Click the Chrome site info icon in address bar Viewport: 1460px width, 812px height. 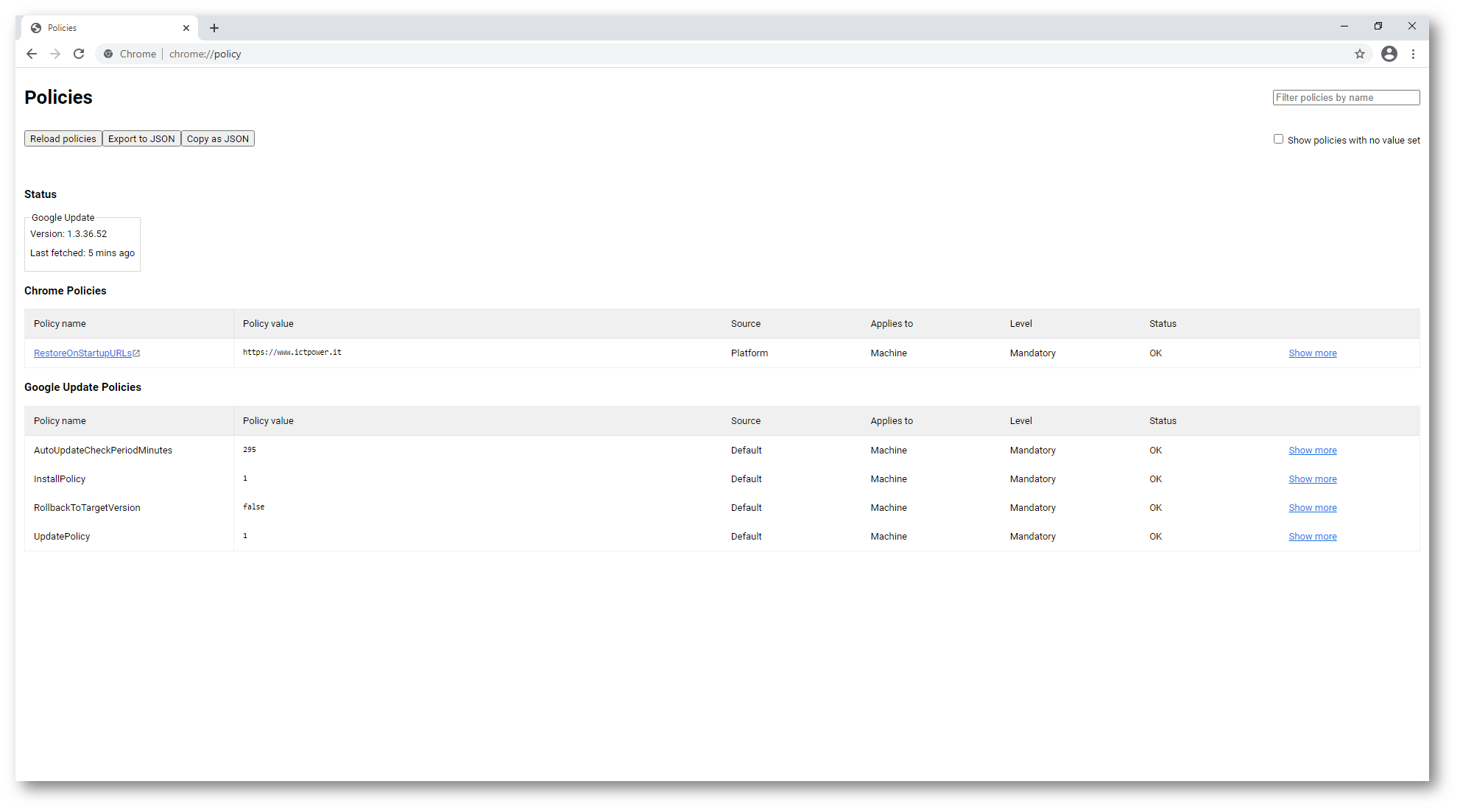pyautogui.click(x=108, y=54)
